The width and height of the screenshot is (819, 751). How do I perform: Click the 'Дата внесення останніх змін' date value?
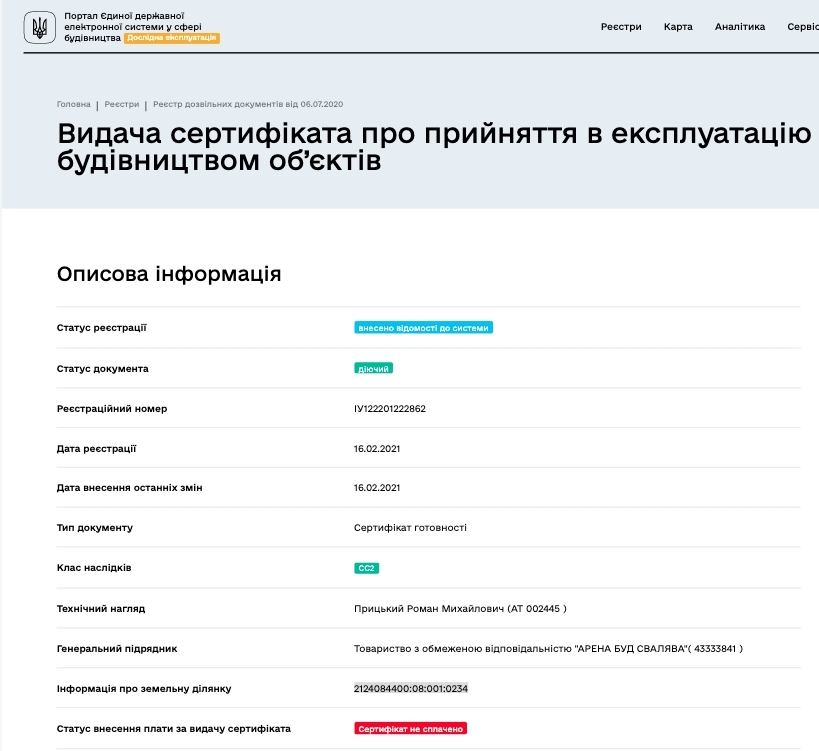click(x=377, y=488)
